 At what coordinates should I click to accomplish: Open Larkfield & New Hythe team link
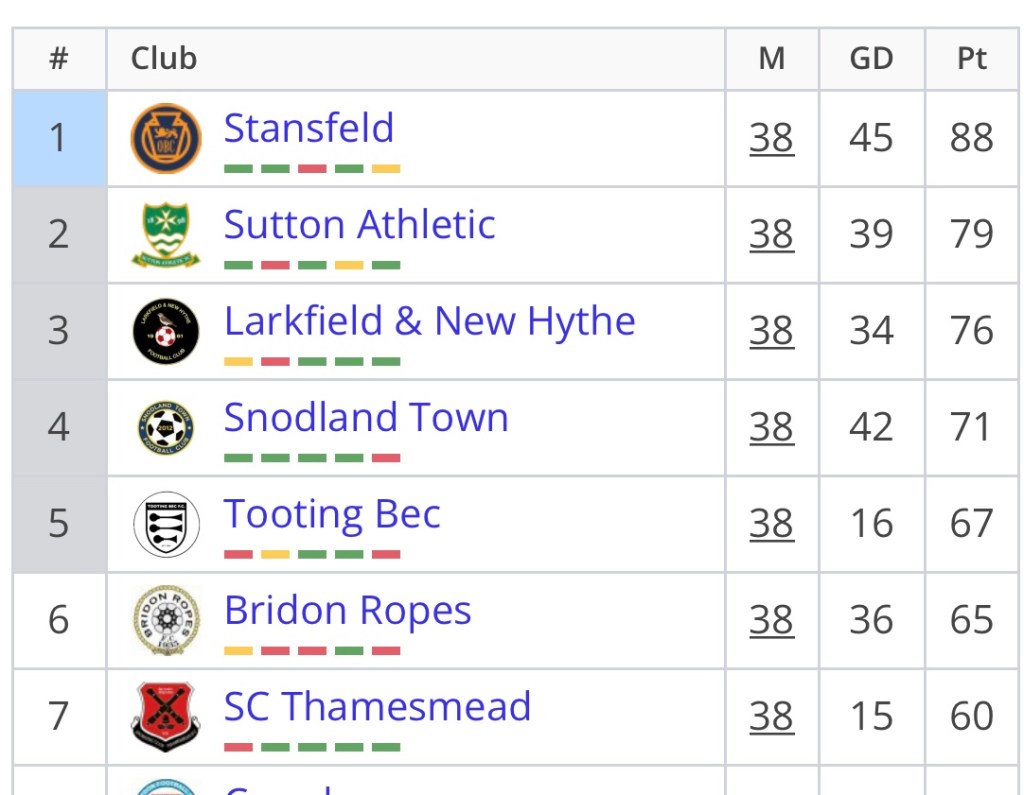coord(429,321)
